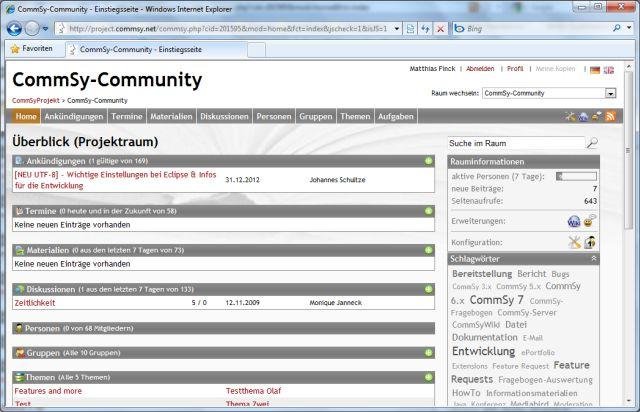Select CommSy-Community browser tab
The width and height of the screenshot is (640, 412).
point(156,49)
